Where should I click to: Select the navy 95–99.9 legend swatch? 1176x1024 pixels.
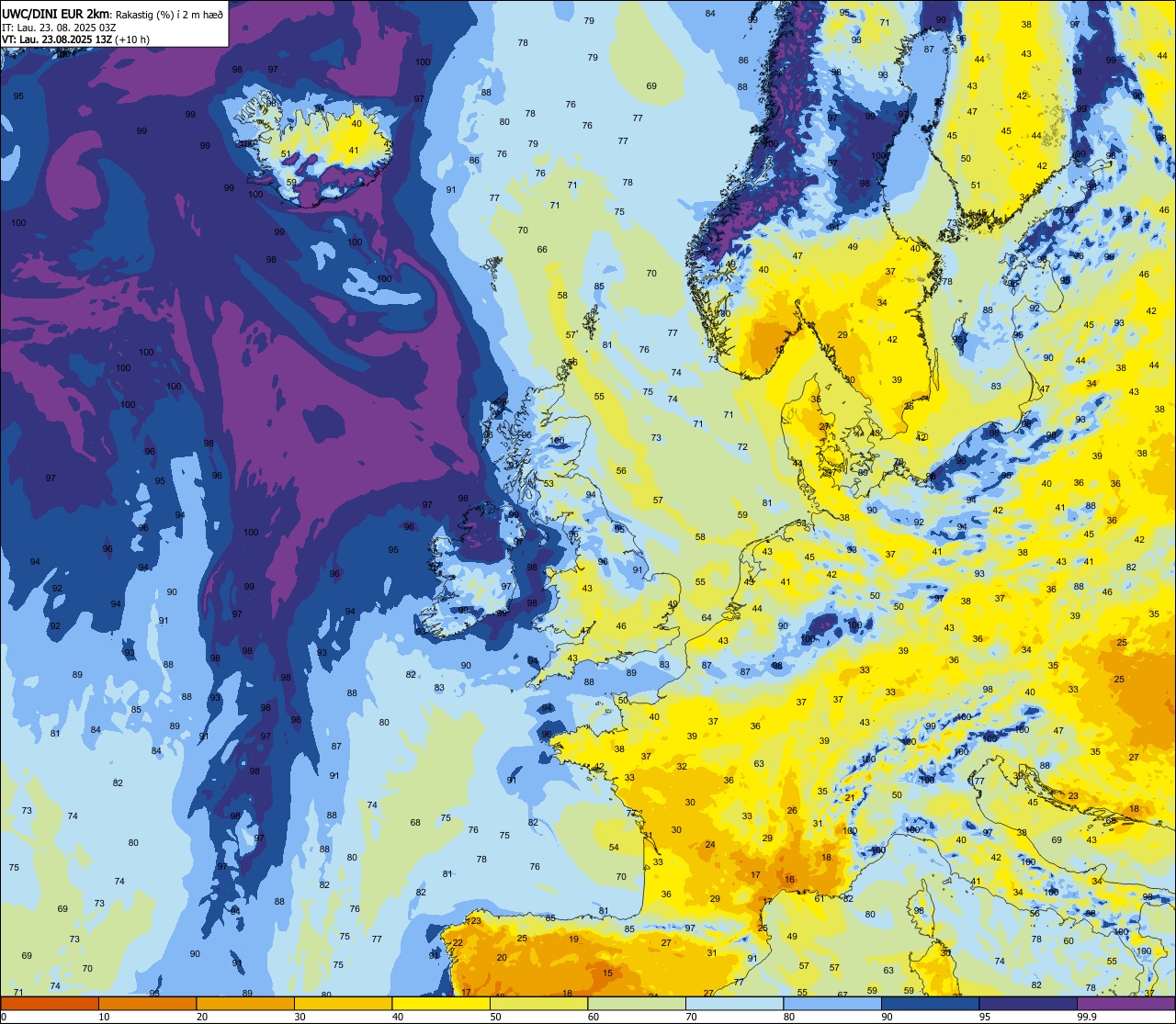coord(1028,1004)
